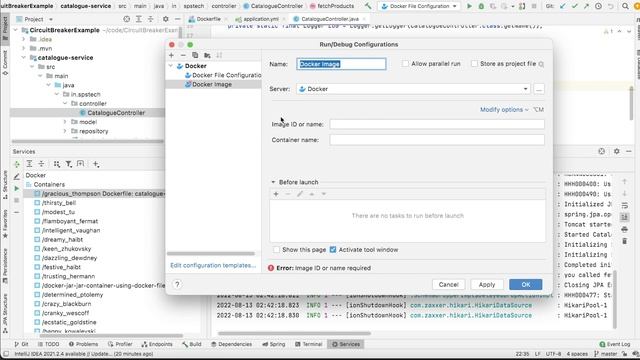Toggle checkbox for /keen_zhukovsky container
Viewport: 640px width, 360px height.
(37, 249)
